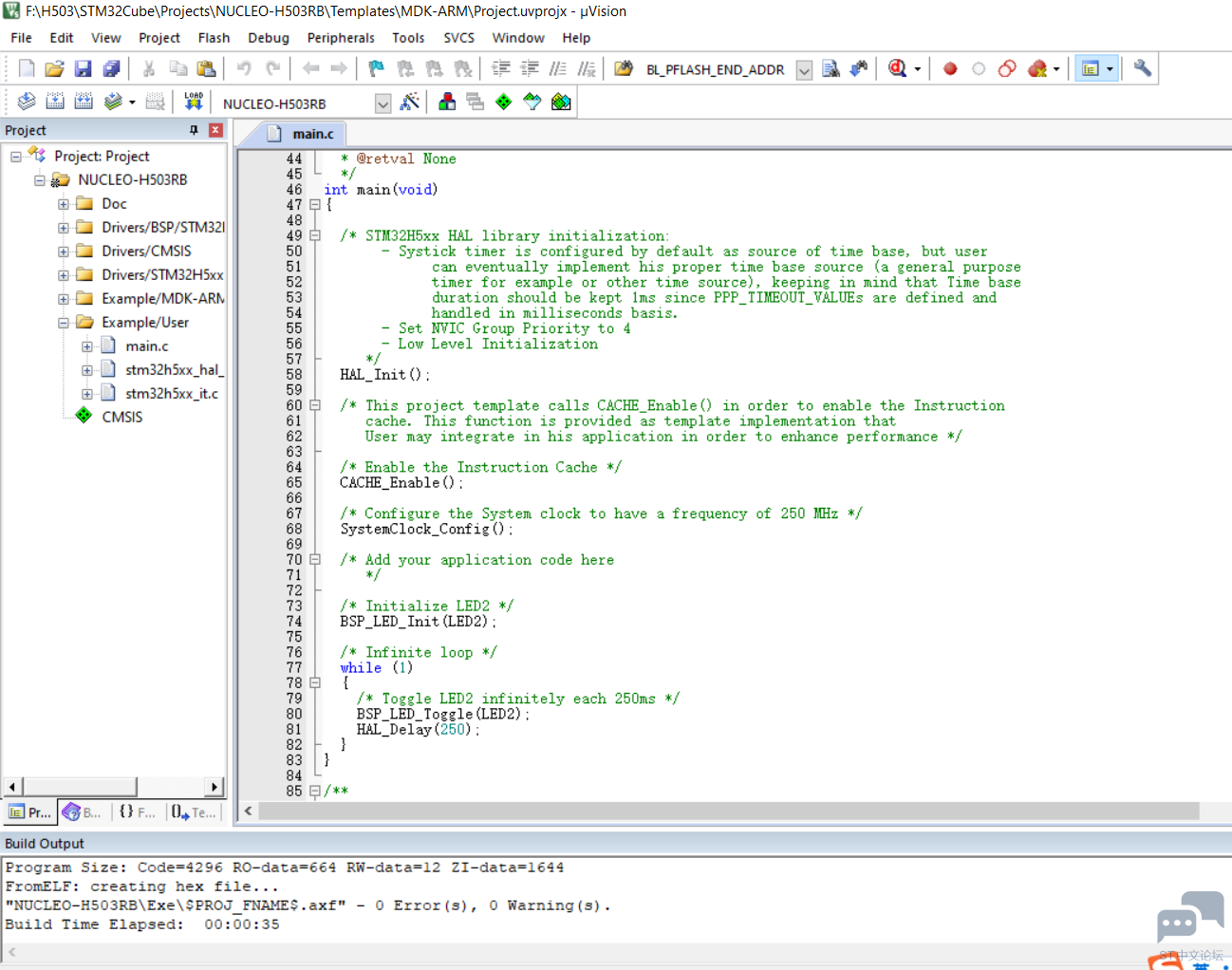The height and width of the screenshot is (970, 1232).
Task: Select stm32h5xx_it.c in project tree
Action: (171, 394)
